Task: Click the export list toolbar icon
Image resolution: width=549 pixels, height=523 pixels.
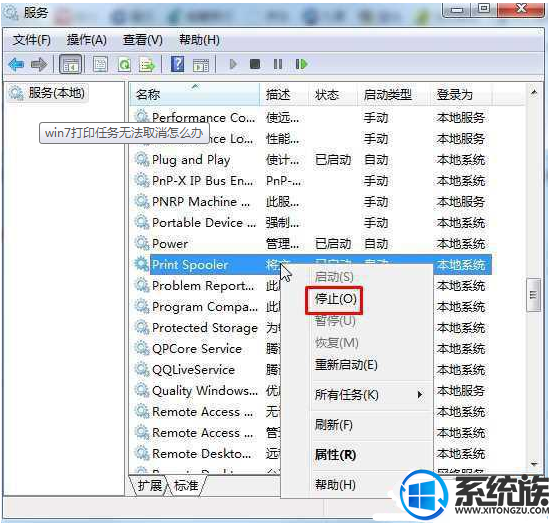Action: coord(147,65)
